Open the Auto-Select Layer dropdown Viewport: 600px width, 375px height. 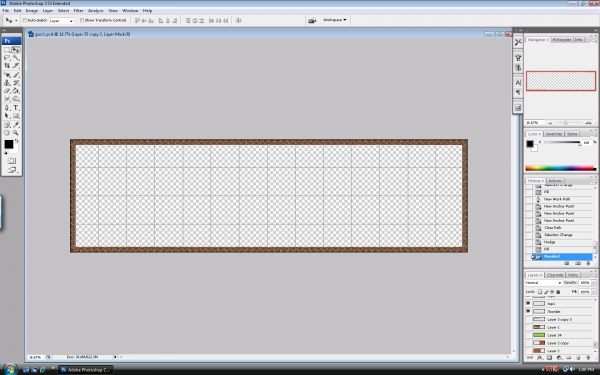tap(61, 21)
